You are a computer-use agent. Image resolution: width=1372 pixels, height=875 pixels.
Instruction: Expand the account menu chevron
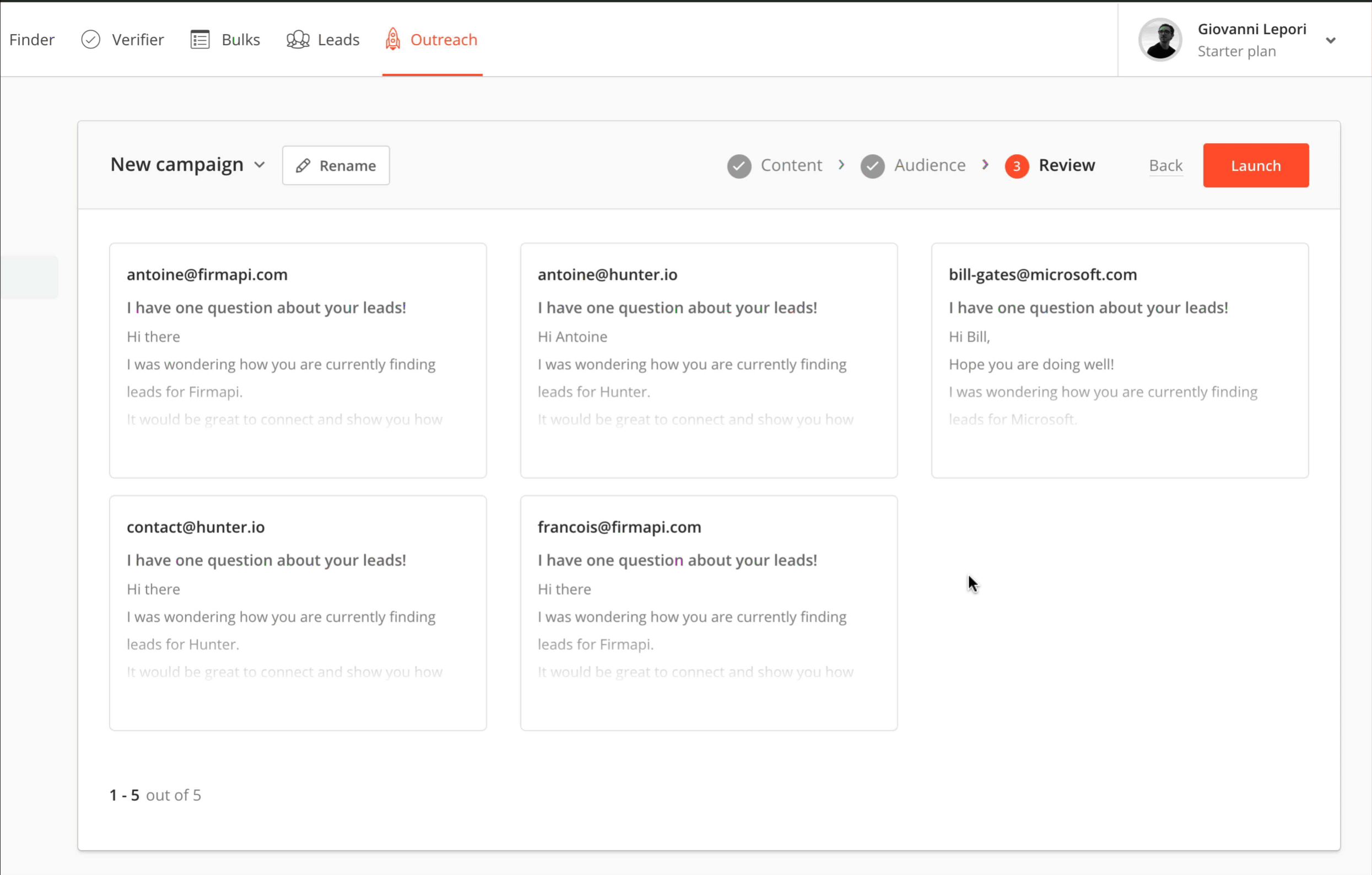tap(1331, 40)
